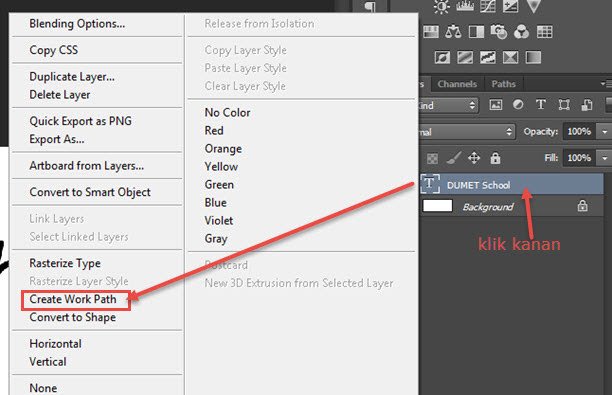Image resolution: width=612 pixels, height=395 pixels.
Task: Add an Invert adjustment layer
Action: coord(442,57)
